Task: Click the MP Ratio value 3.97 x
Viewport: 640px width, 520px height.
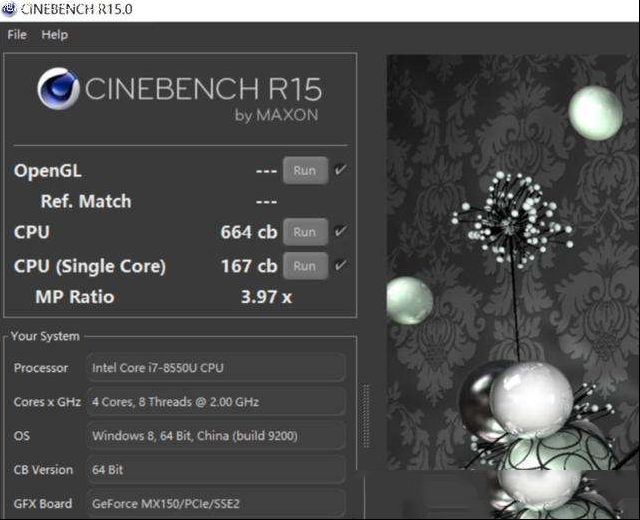Action: click(x=266, y=297)
